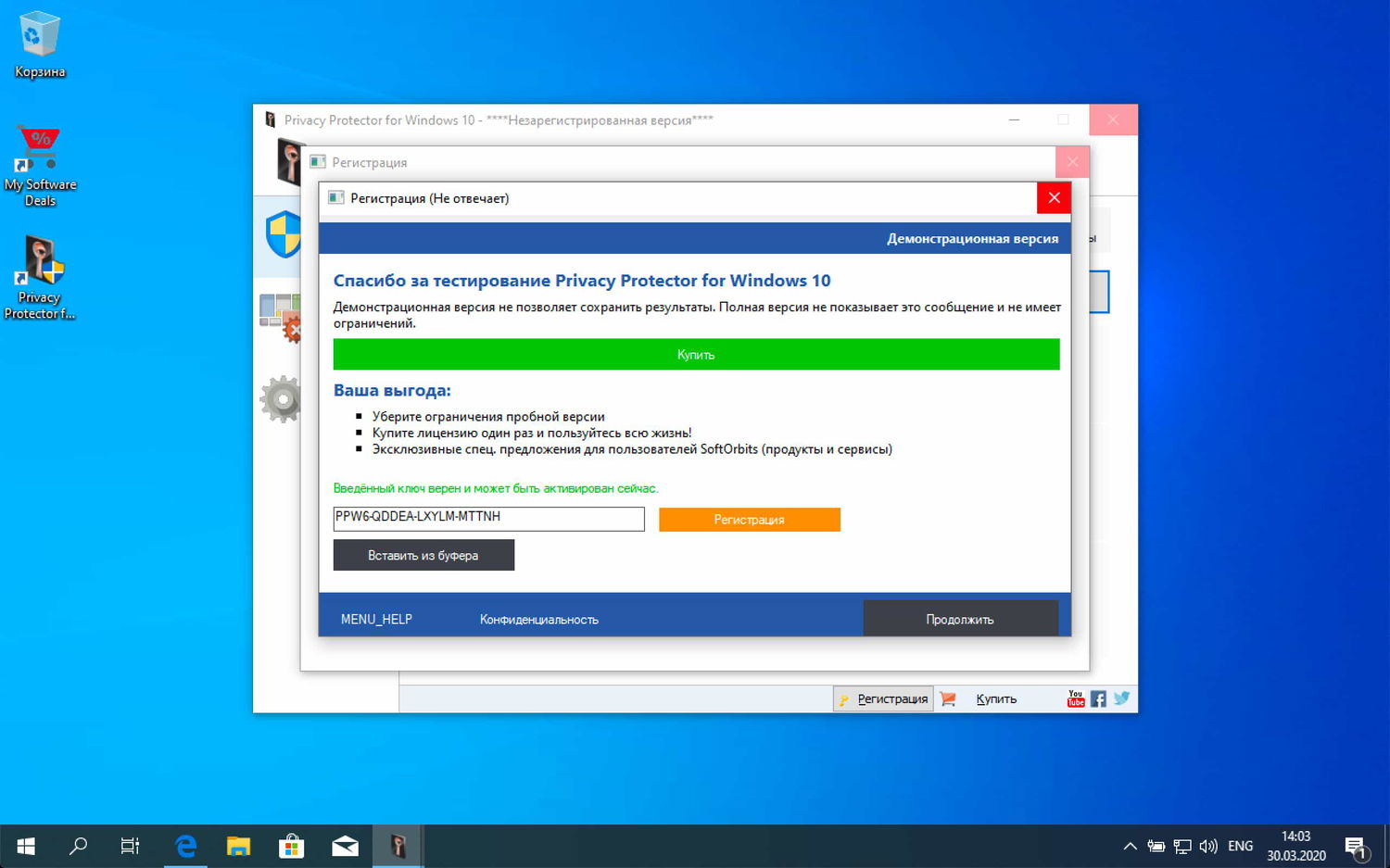Click Вставить из буфера button
The width and height of the screenshot is (1390, 868).
click(x=423, y=555)
